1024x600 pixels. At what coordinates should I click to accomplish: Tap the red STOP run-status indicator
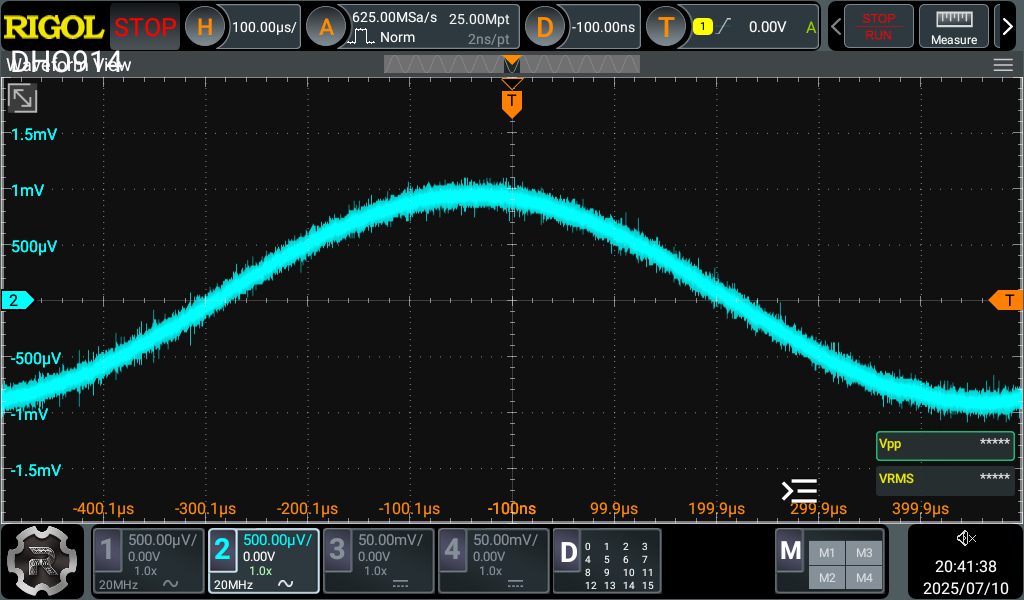tap(145, 27)
